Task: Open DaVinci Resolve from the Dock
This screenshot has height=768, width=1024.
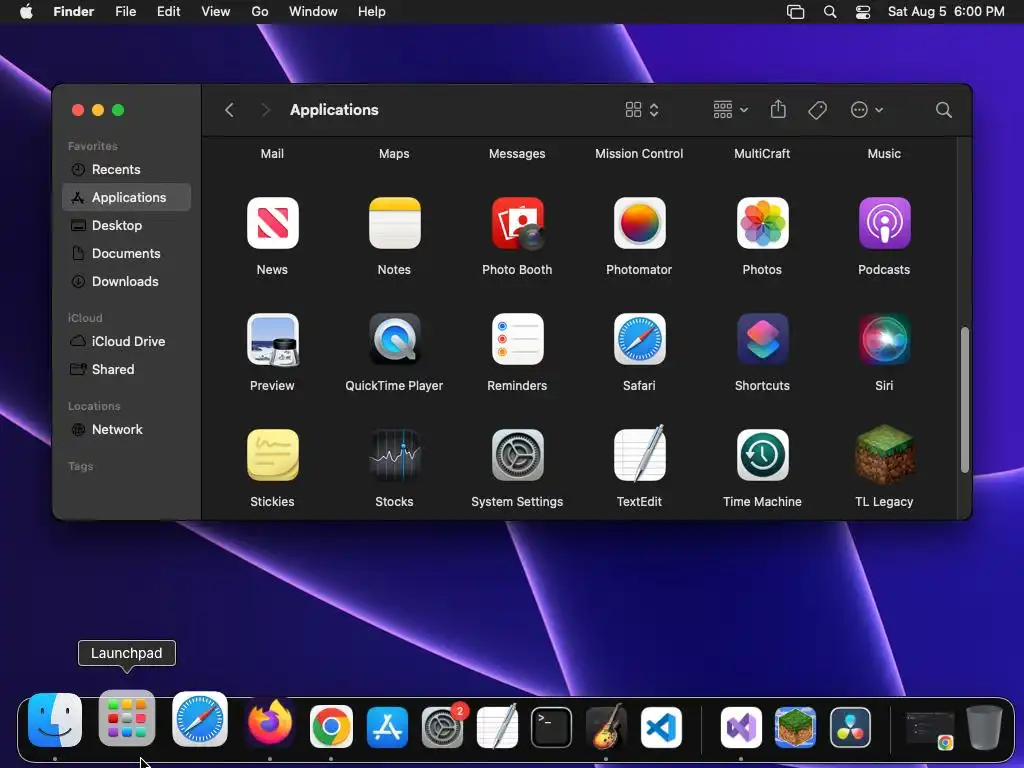Action: click(850, 727)
